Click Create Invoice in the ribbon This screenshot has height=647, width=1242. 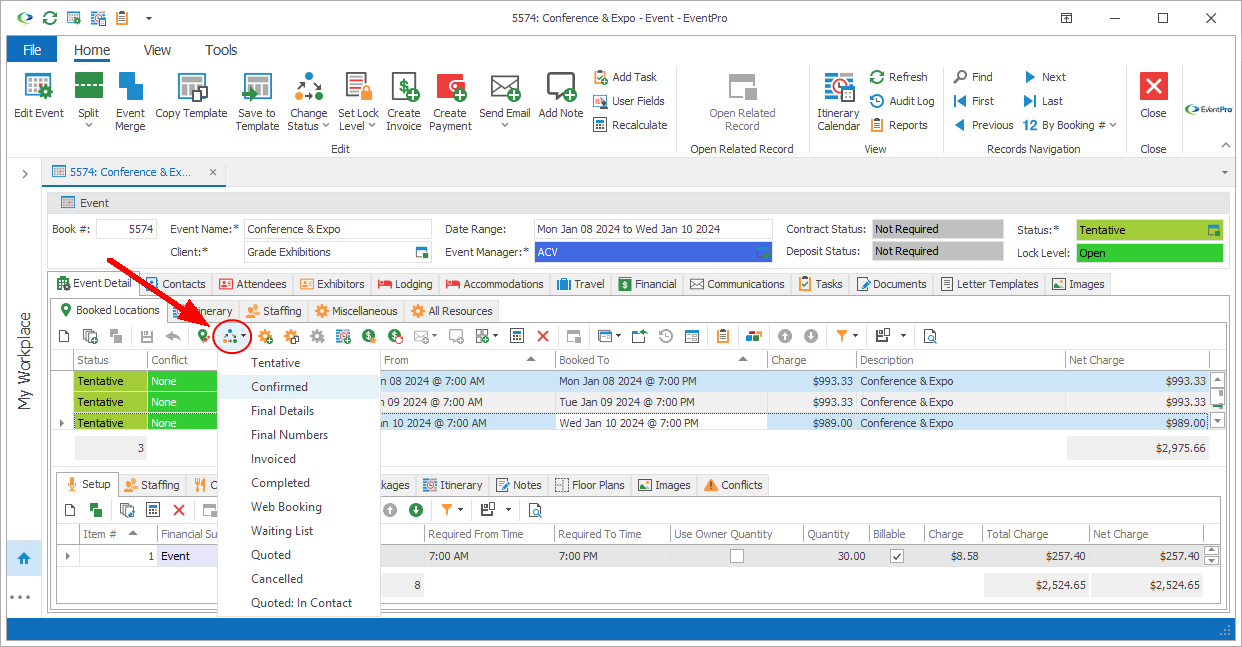point(404,101)
